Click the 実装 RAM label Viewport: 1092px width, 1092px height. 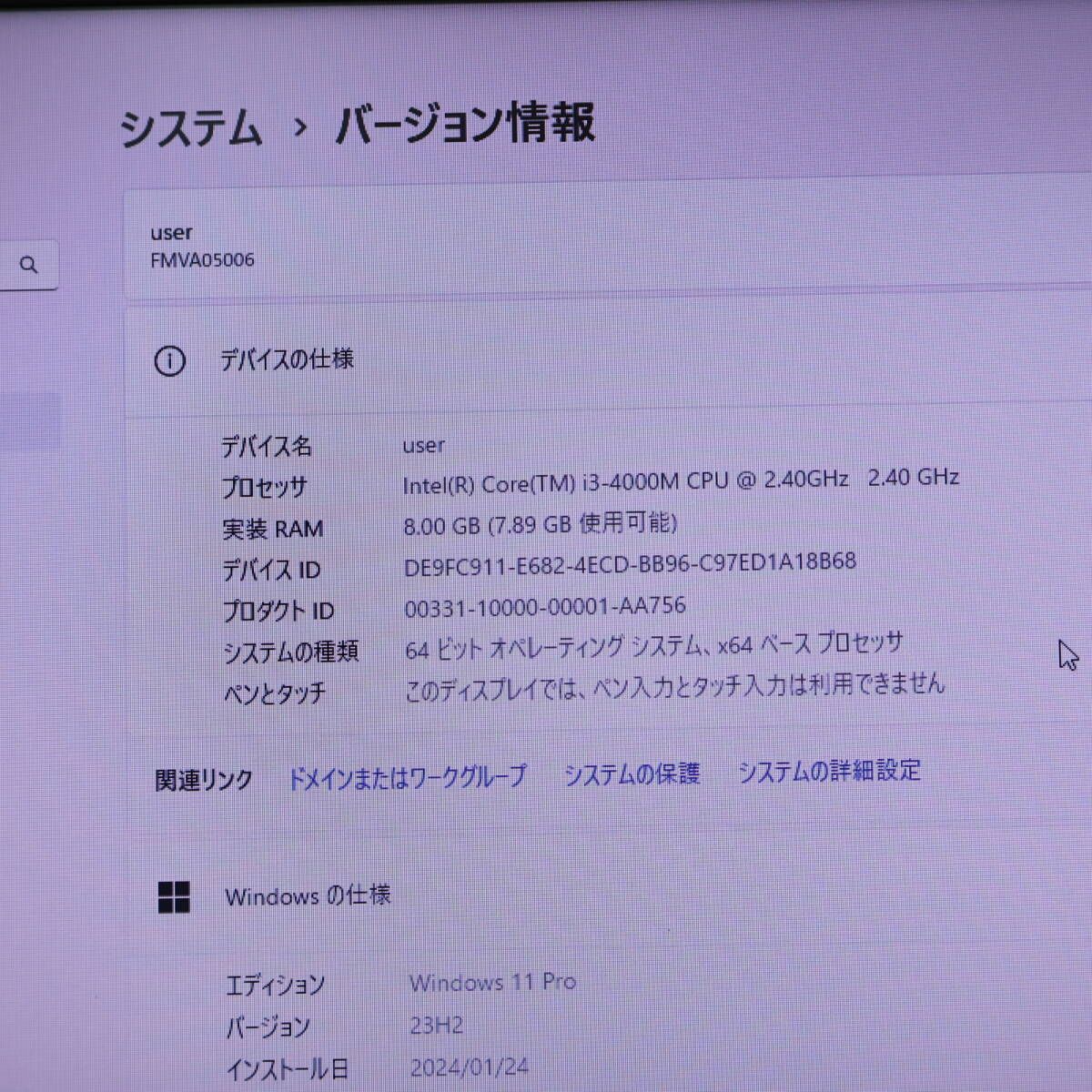tap(273, 529)
